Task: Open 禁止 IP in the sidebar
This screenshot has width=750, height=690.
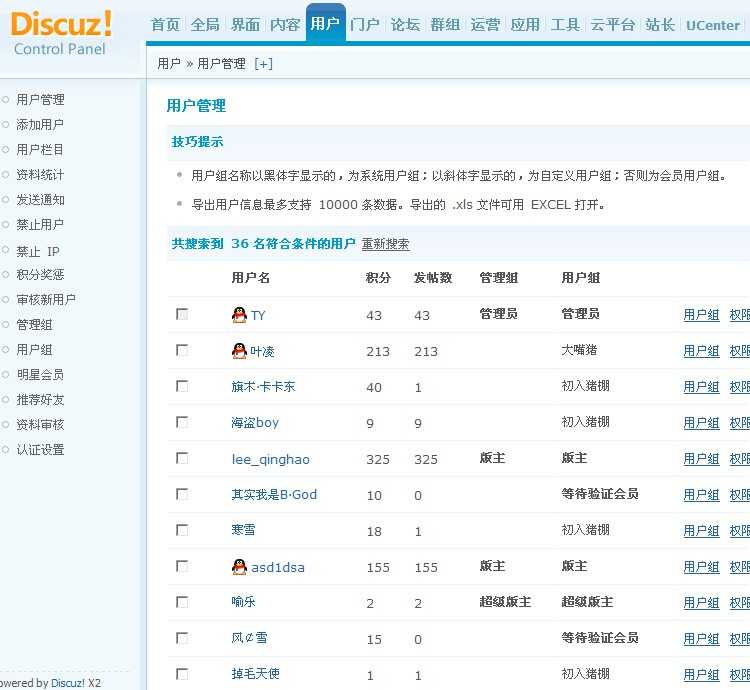Action: coord(38,251)
